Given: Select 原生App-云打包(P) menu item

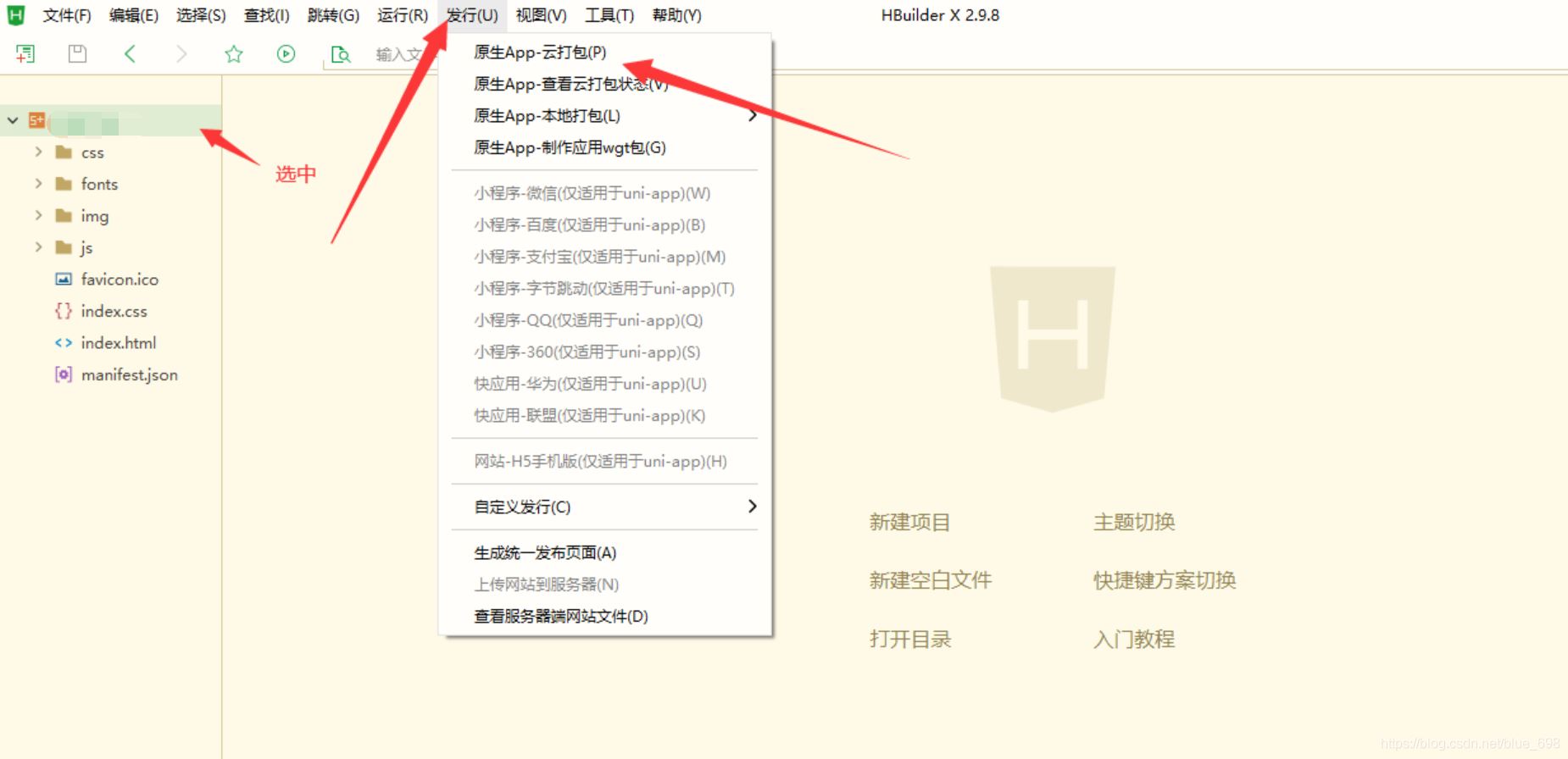Looking at the screenshot, I should click(x=540, y=53).
